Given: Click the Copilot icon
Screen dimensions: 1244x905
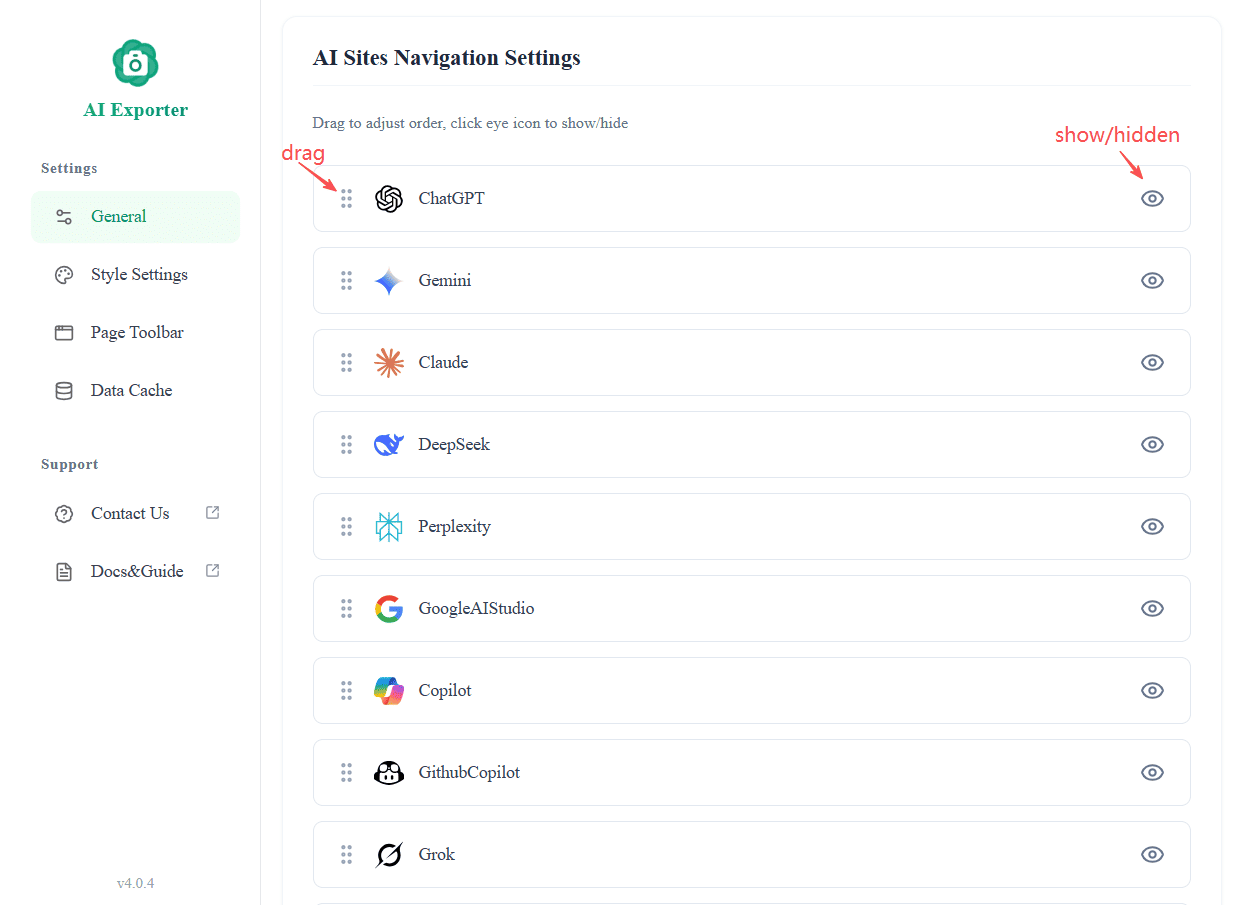Looking at the screenshot, I should [388, 690].
